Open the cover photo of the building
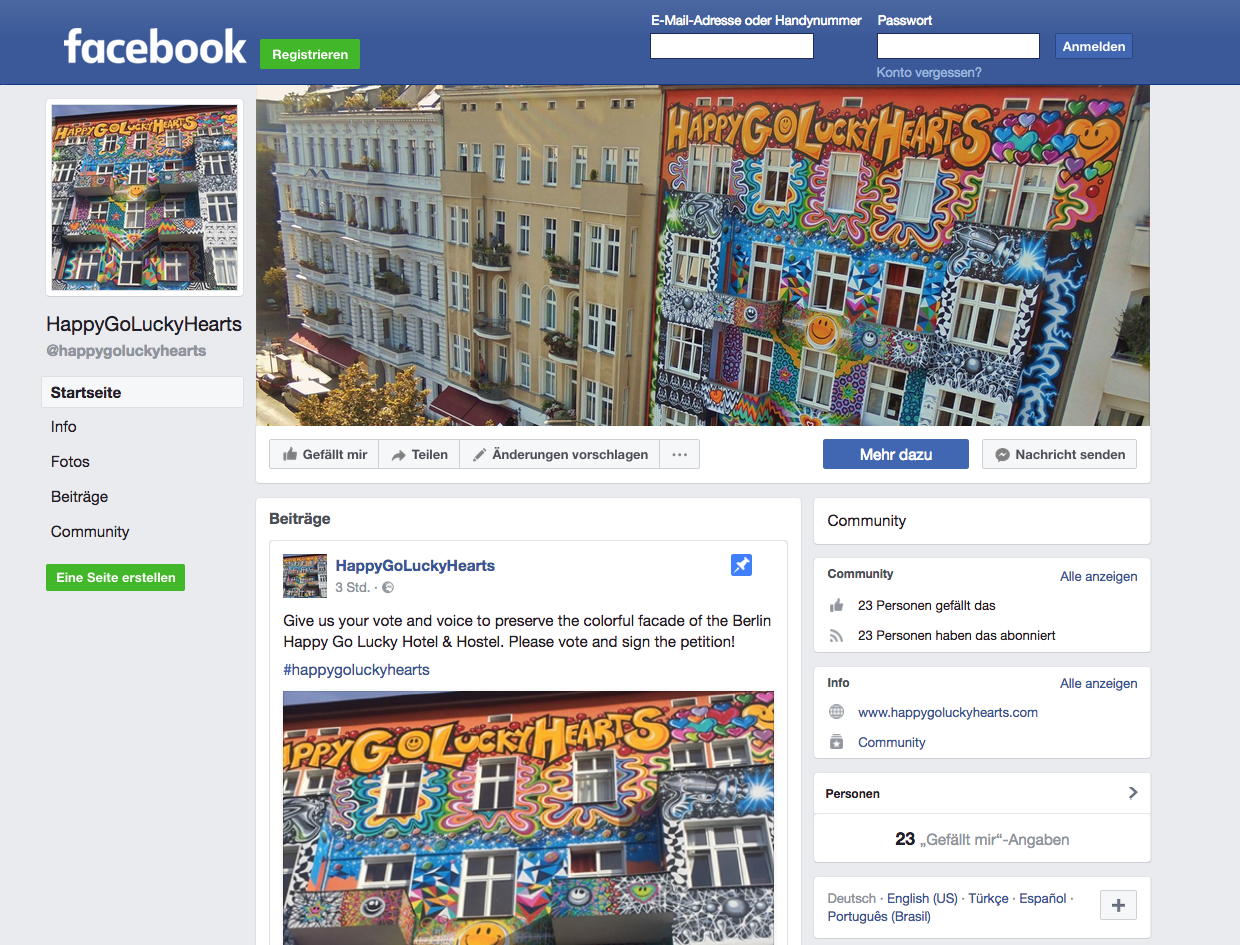The width and height of the screenshot is (1240, 945). tap(703, 256)
